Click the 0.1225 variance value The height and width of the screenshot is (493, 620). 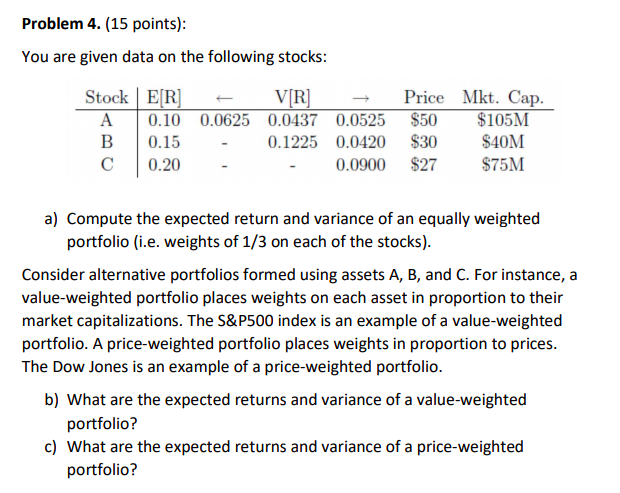coord(292,142)
